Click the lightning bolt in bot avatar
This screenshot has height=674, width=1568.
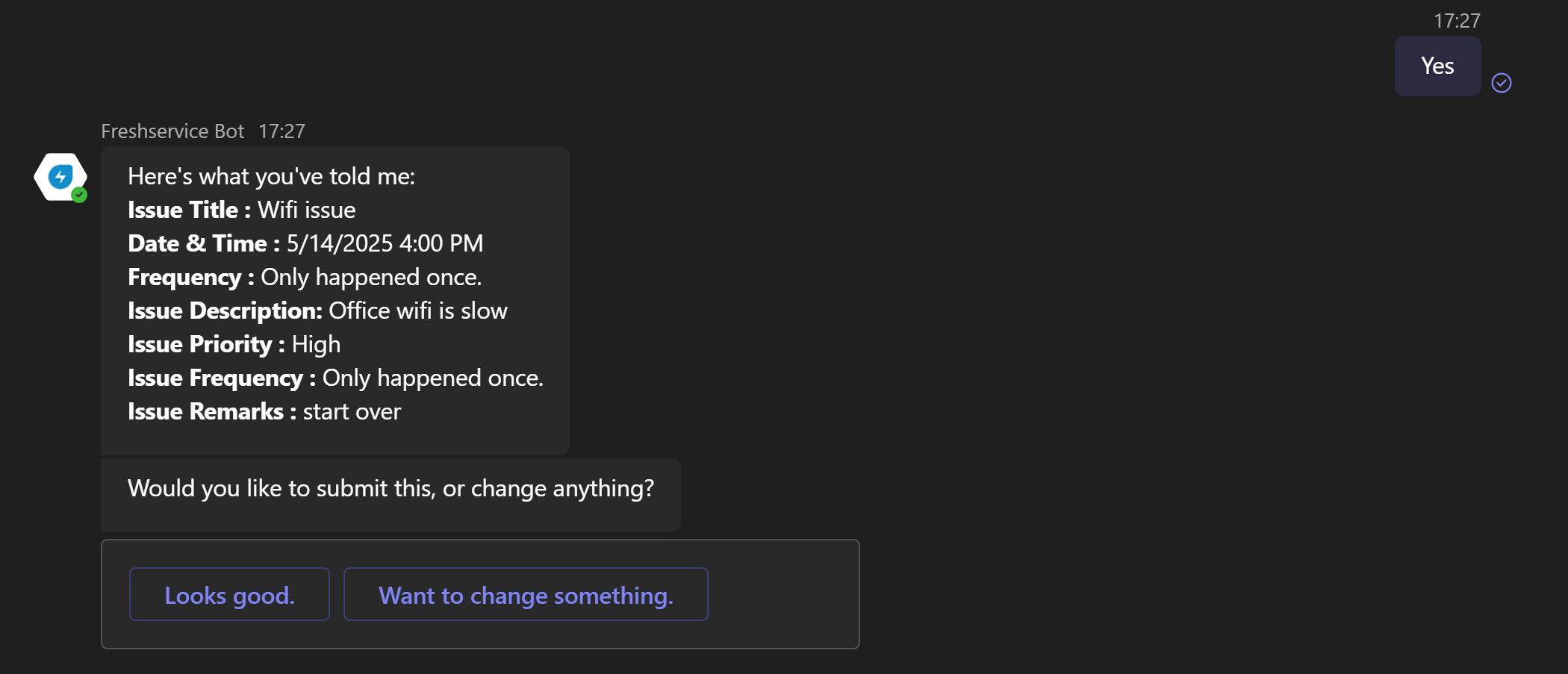(60, 177)
